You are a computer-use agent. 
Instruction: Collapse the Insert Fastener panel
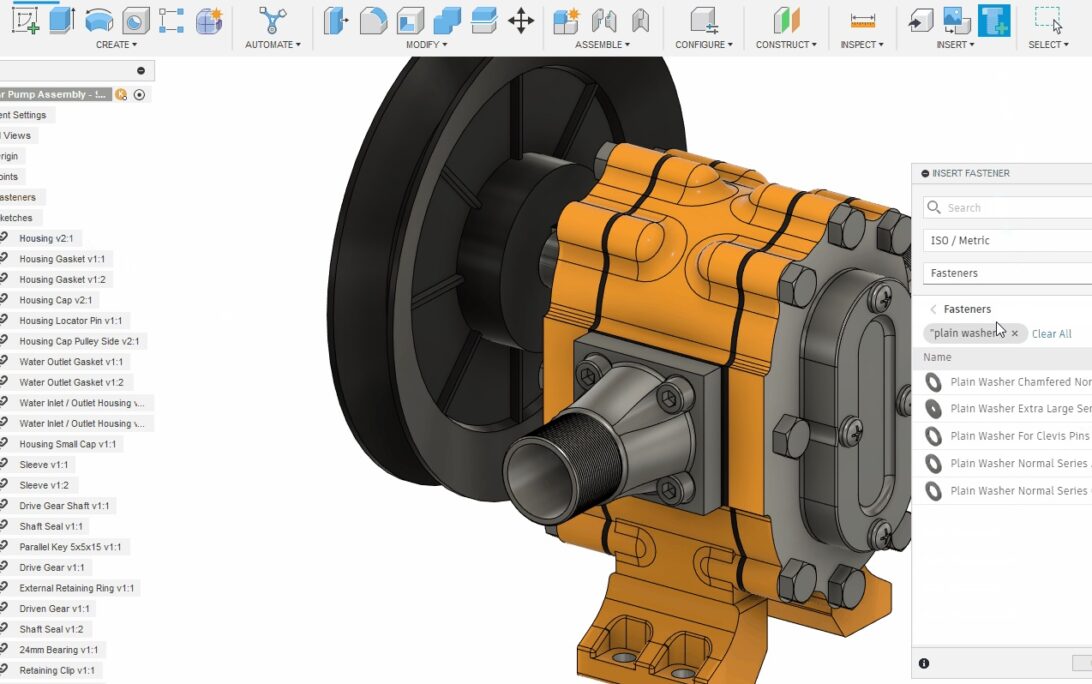[925, 174]
